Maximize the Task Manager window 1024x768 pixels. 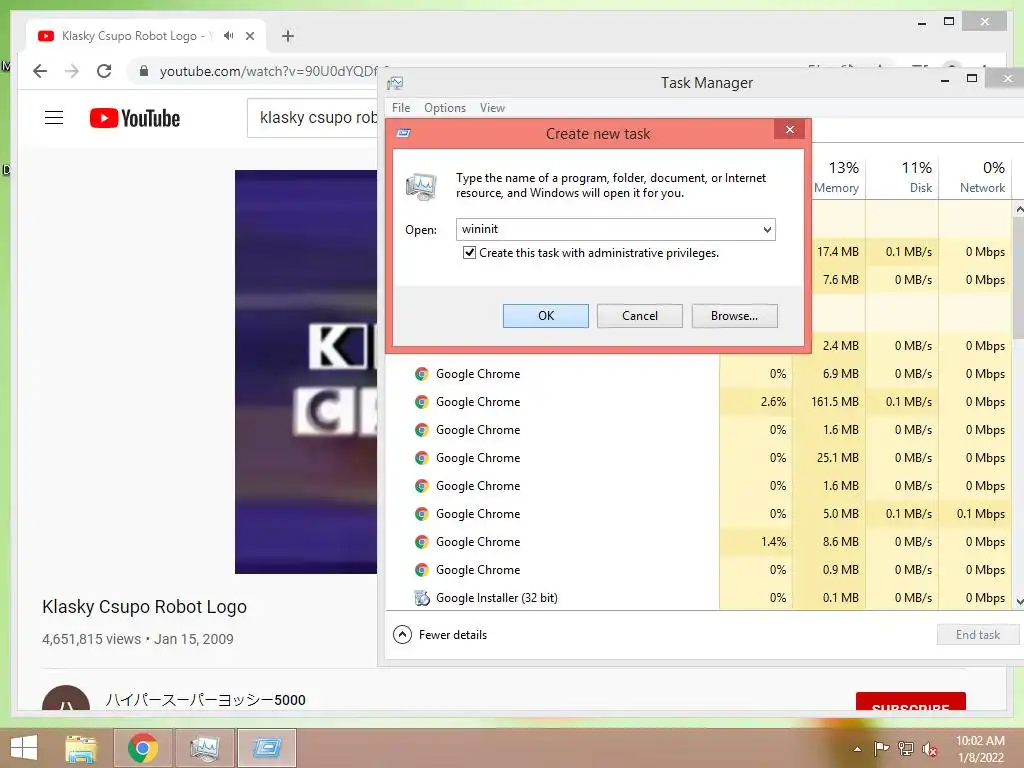[972, 79]
